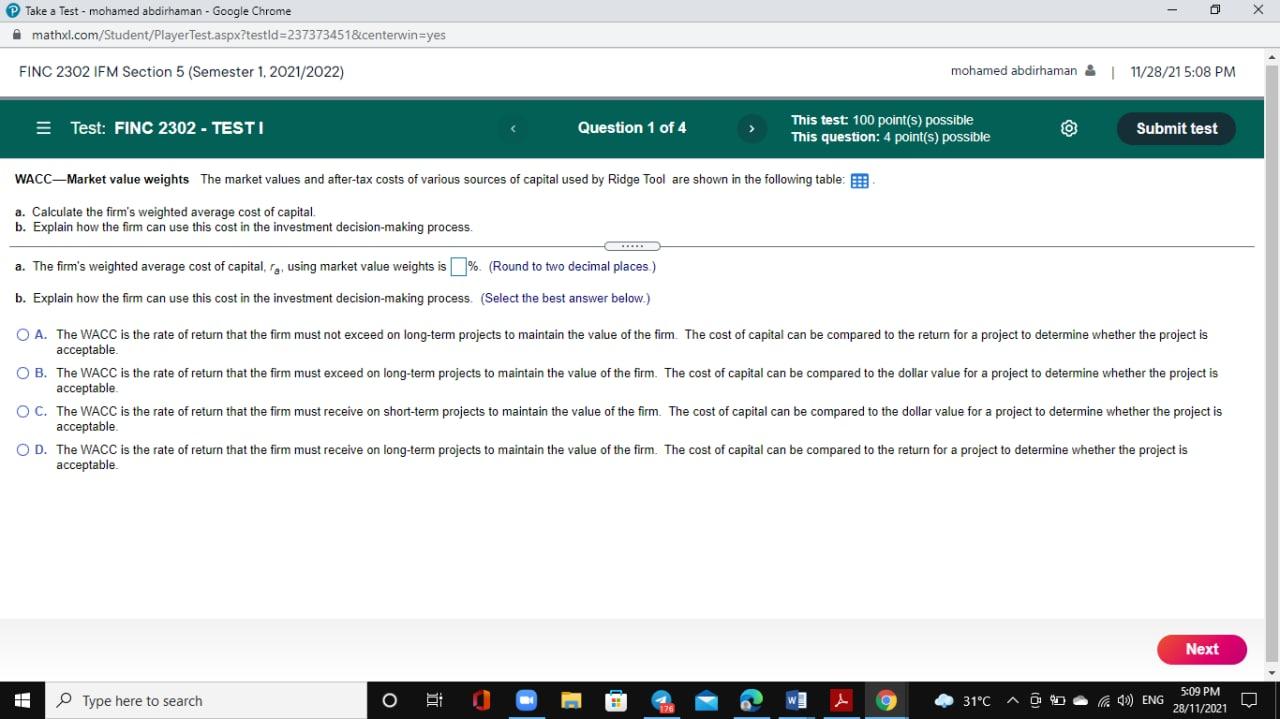Image resolution: width=1280 pixels, height=719 pixels.
Task: Click the previous question chevron arrow
Action: point(513,128)
